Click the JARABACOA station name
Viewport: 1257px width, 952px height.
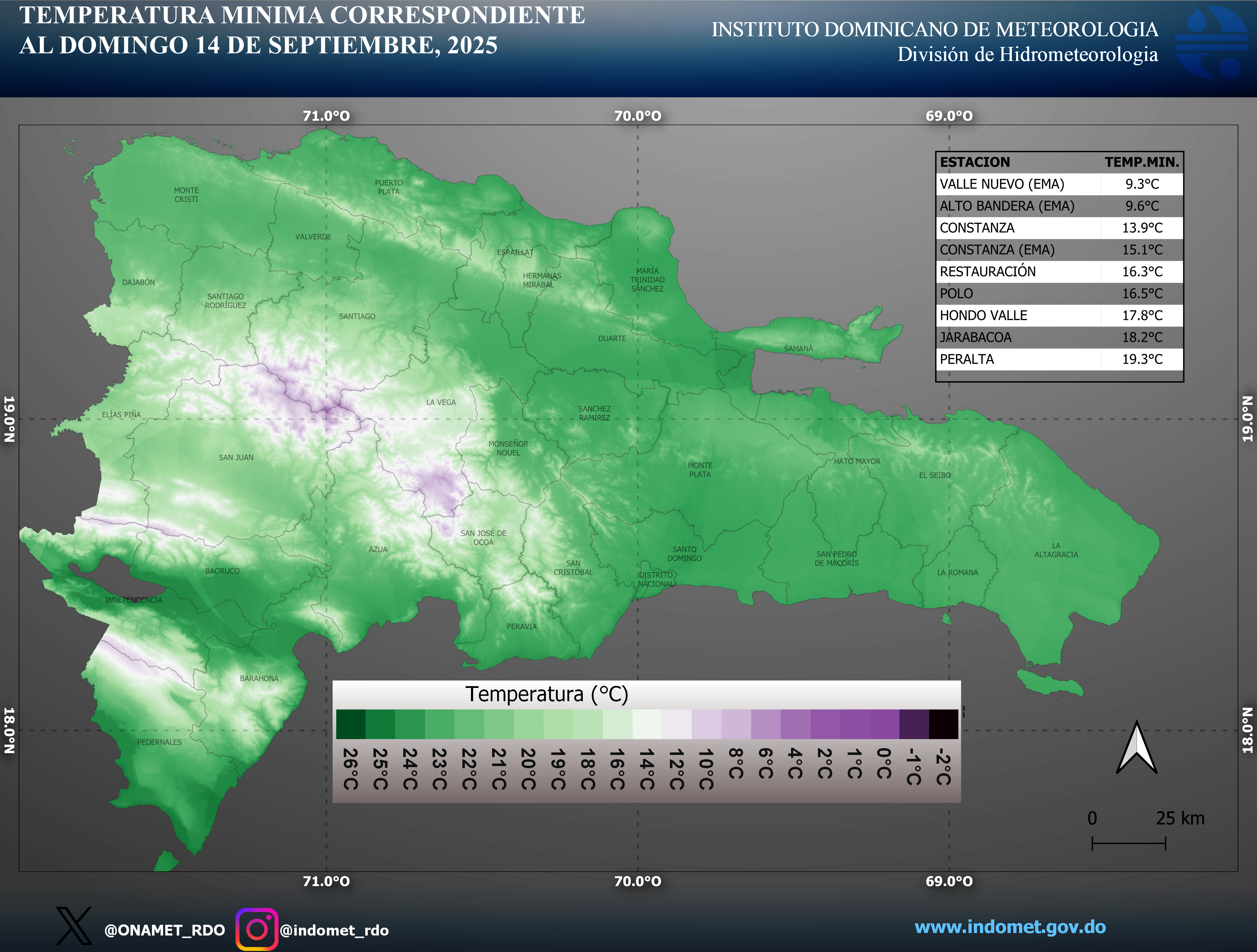tap(975, 338)
